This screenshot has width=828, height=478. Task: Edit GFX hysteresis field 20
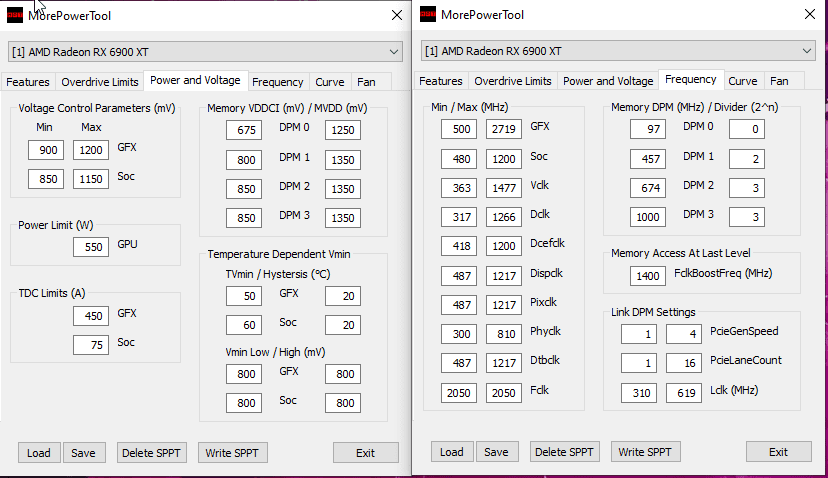(343, 296)
